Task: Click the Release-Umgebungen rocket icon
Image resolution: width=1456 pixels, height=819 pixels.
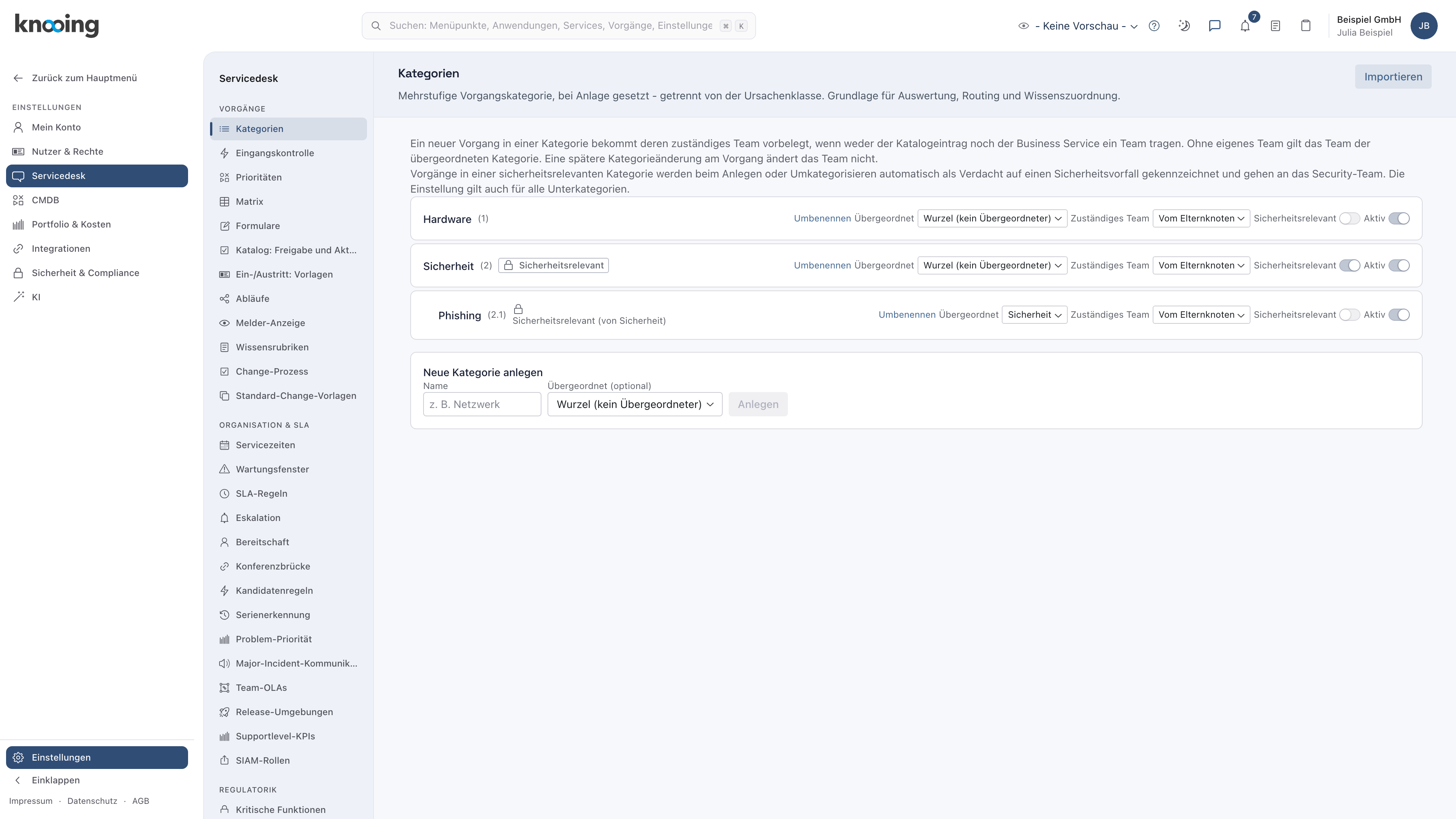Action: click(224, 712)
